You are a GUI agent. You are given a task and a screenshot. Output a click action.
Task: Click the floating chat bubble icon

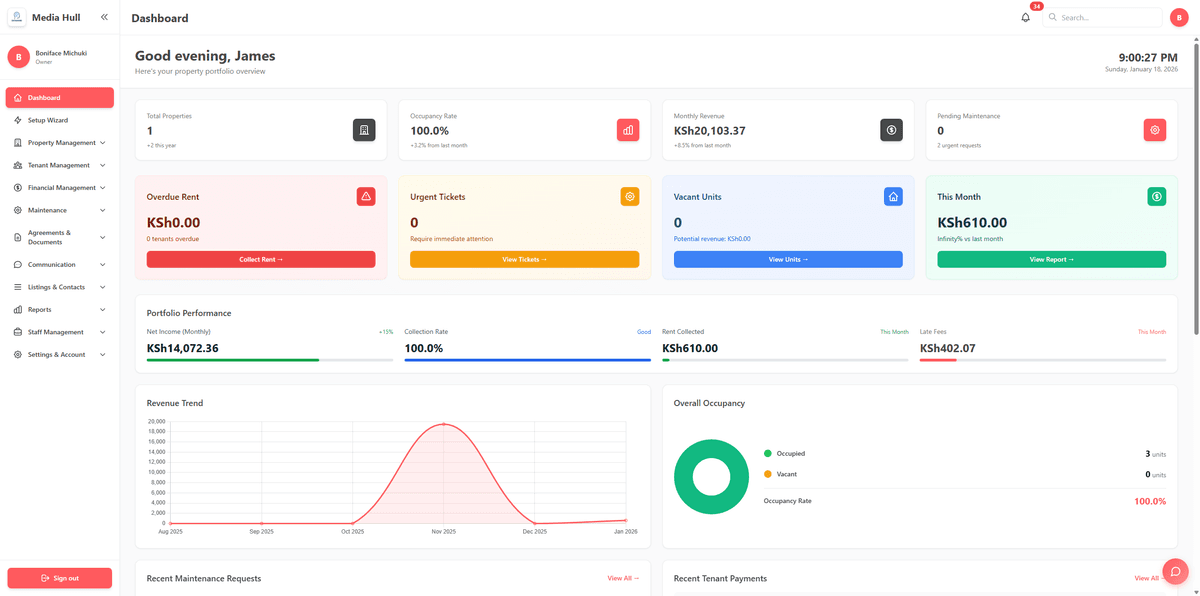pos(1176,571)
